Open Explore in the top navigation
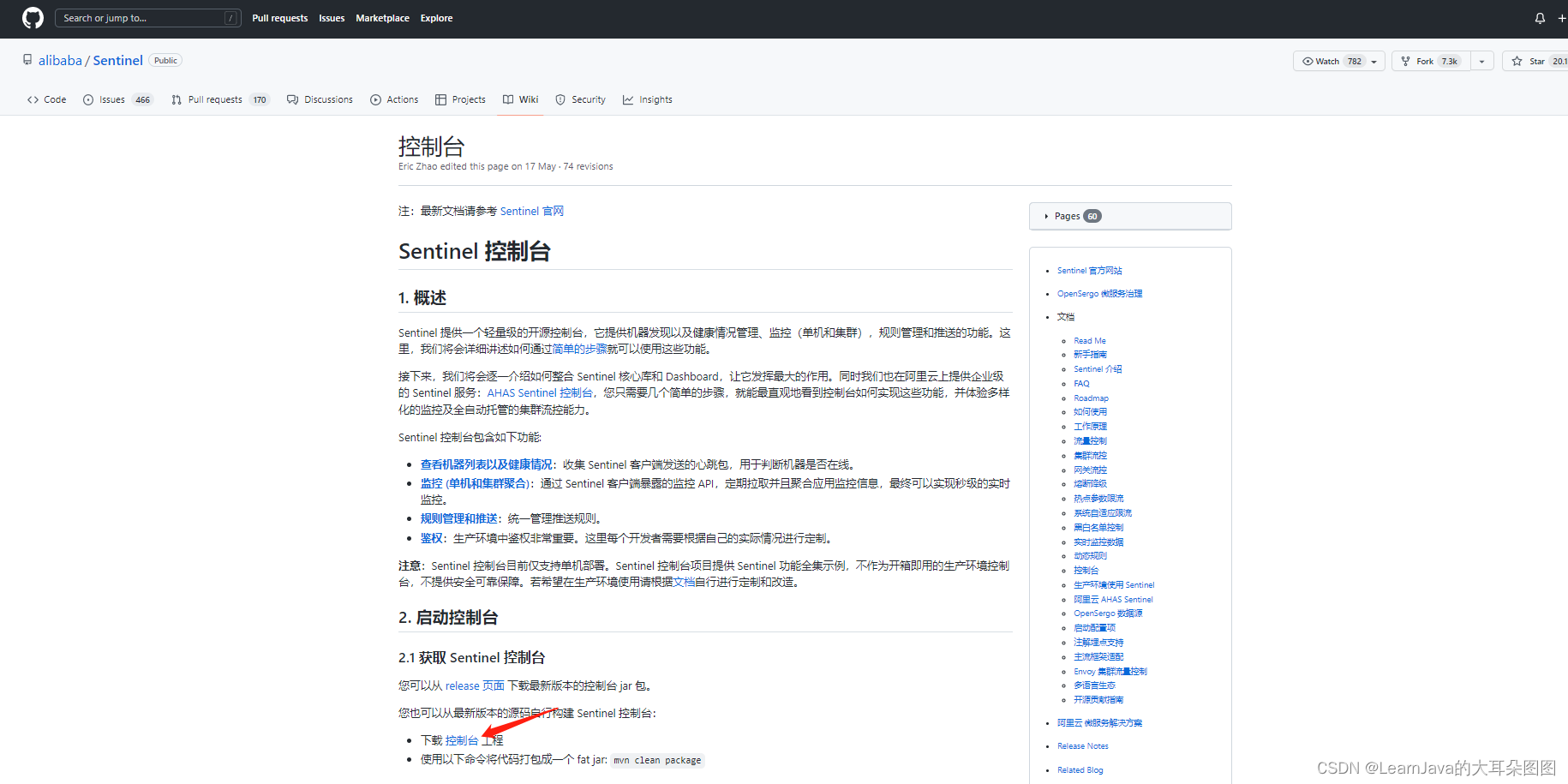This screenshot has width=1568, height=784. [436, 18]
